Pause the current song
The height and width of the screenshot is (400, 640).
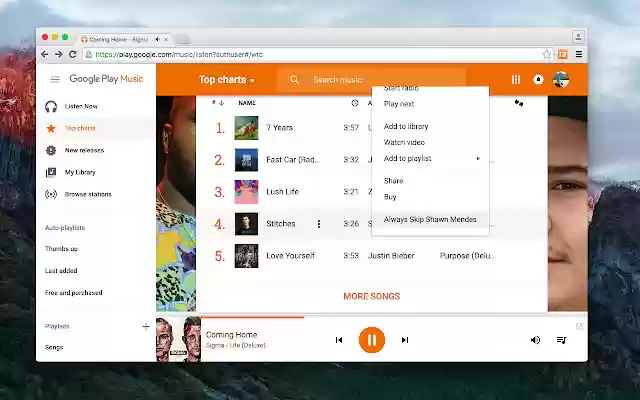coord(372,340)
